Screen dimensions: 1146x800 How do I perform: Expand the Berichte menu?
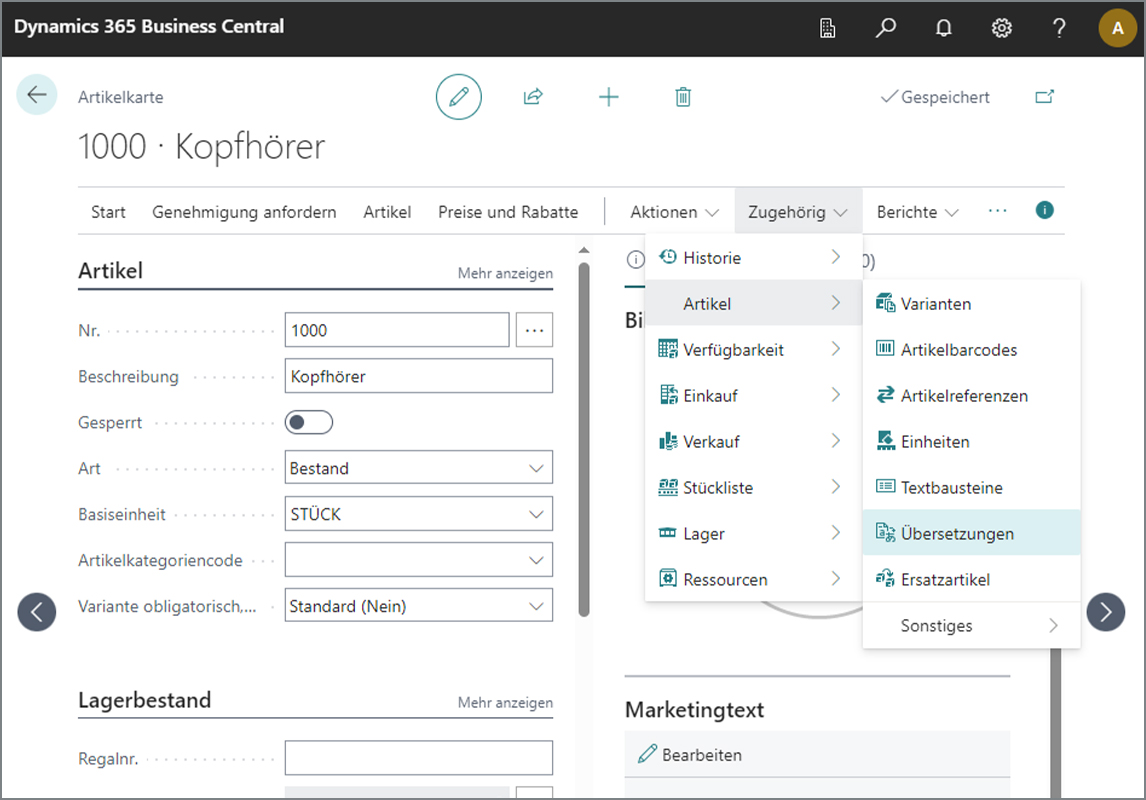[917, 212]
